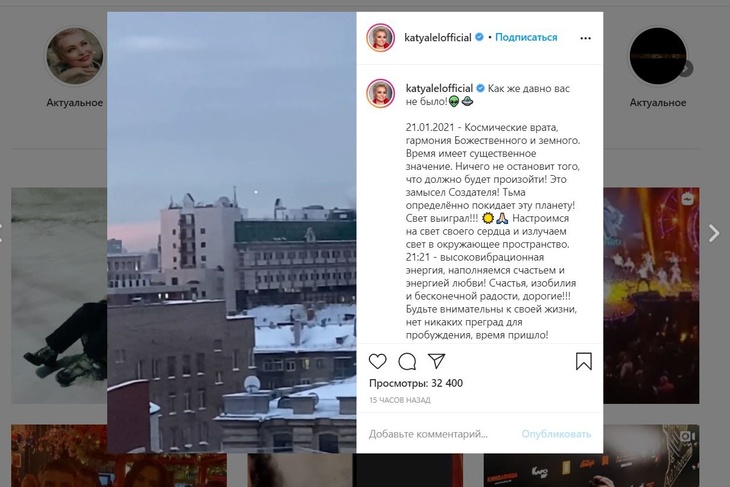This screenshot has height=487, width=730.
Task: Click the profile avatar in the post header
Action: 380,38
